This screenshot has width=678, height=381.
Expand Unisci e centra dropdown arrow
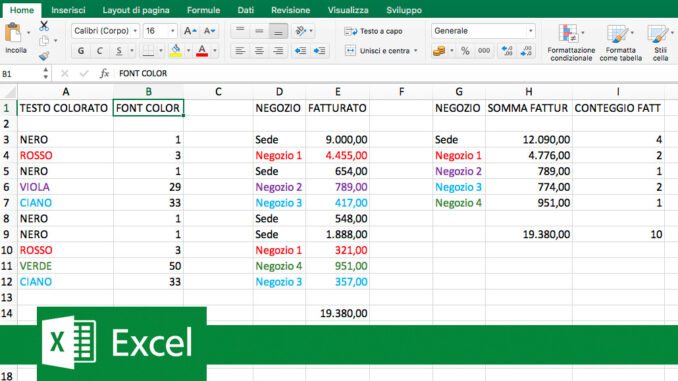416,51
